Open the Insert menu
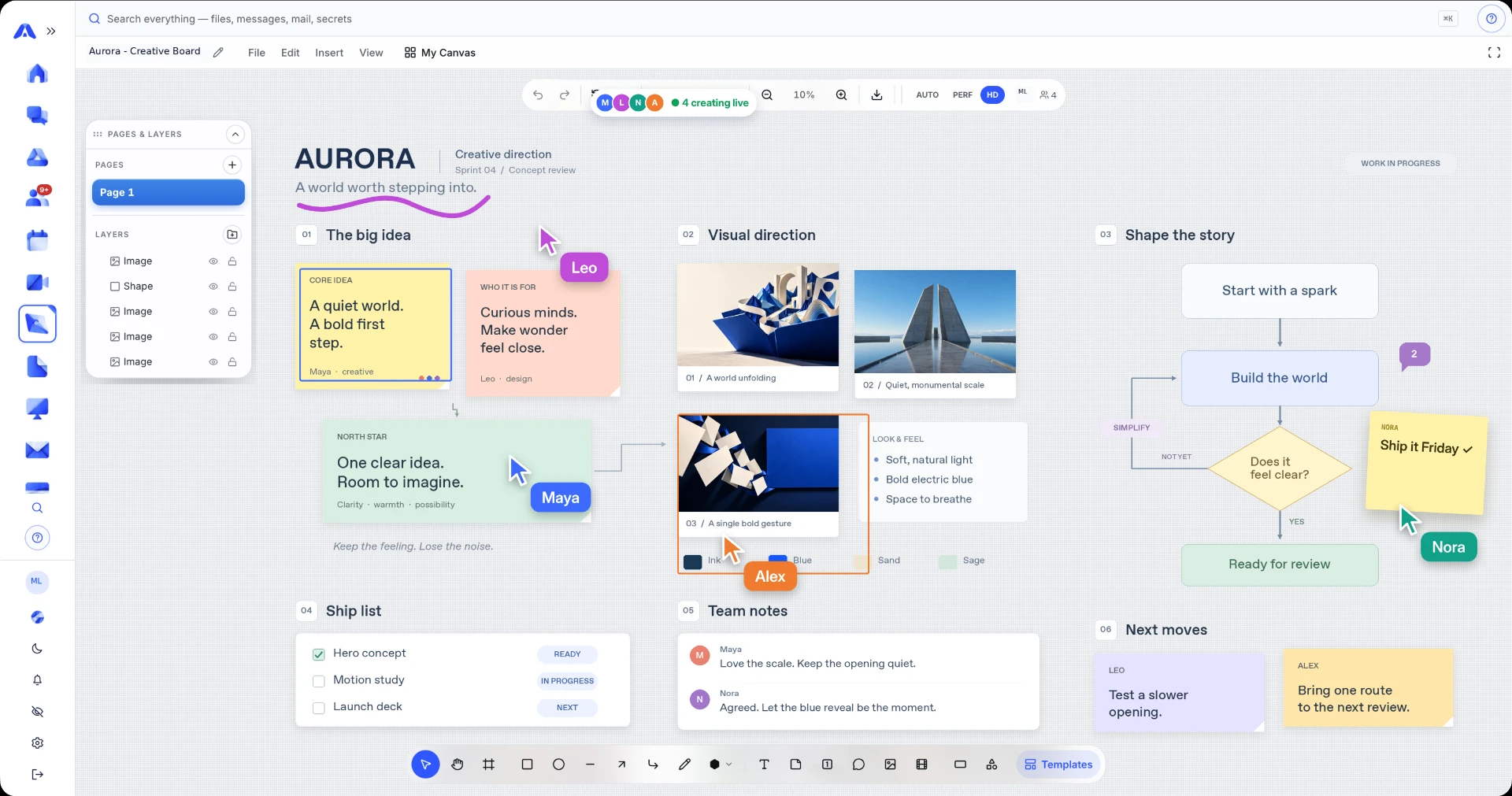The image size is (1512, 796). [x=329, y=53]
